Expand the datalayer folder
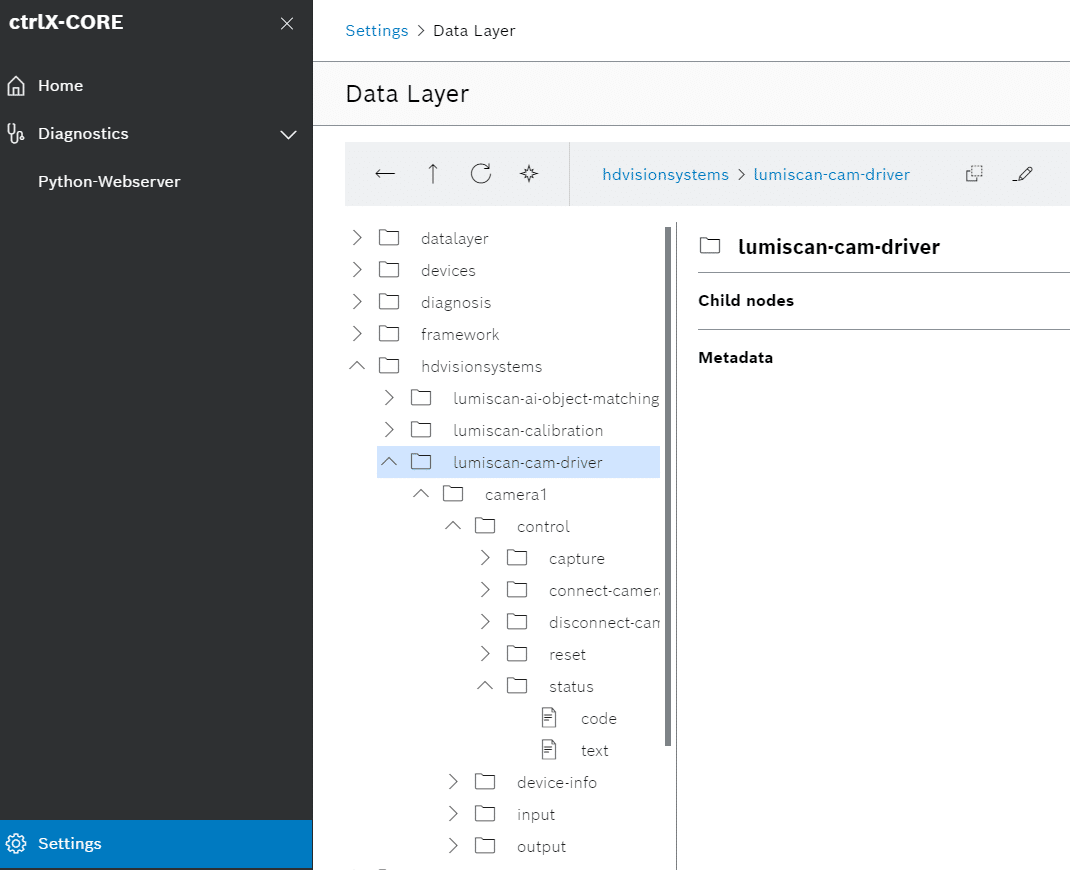1070x870 pixels. pos(357,239)
